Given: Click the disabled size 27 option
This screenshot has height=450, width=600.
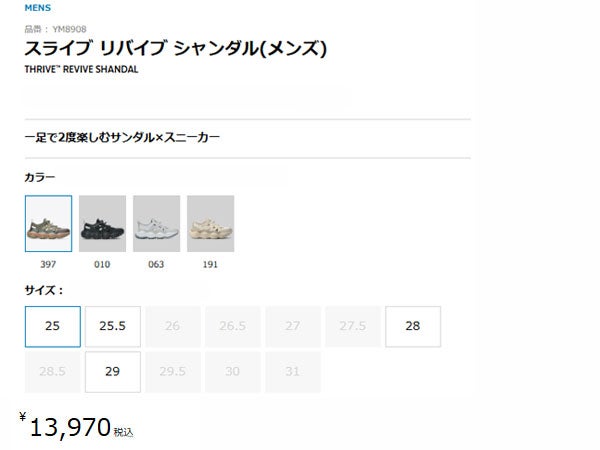Looking at the screenshot, I should [292, 326].
